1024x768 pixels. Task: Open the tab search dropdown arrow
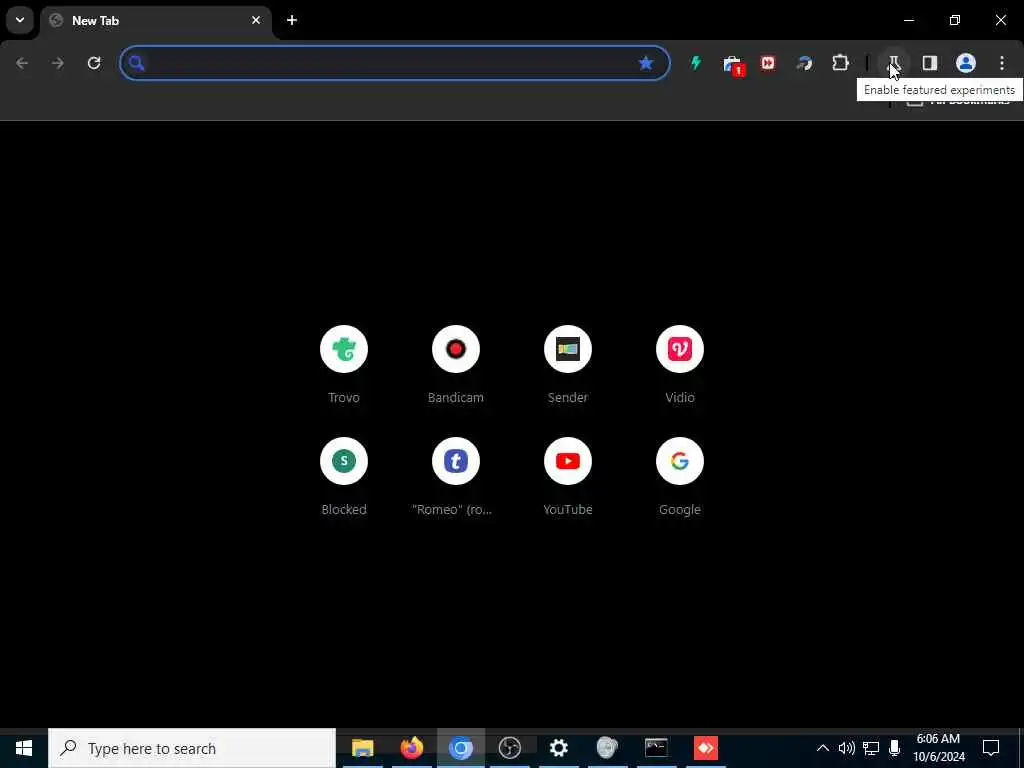pos(20,20)
